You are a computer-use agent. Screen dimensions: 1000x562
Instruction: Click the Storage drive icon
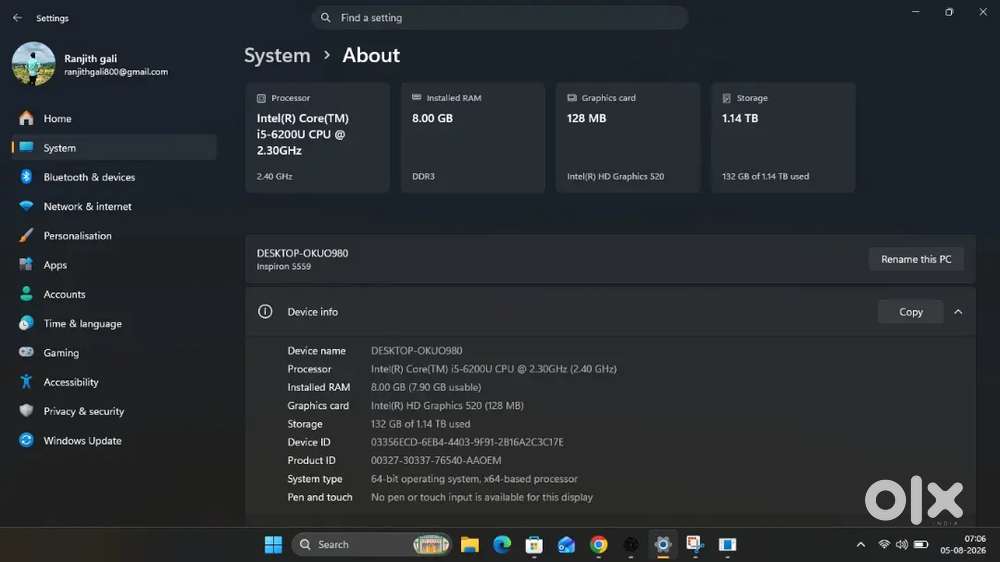pyautogui.click(x=726, y=98)
